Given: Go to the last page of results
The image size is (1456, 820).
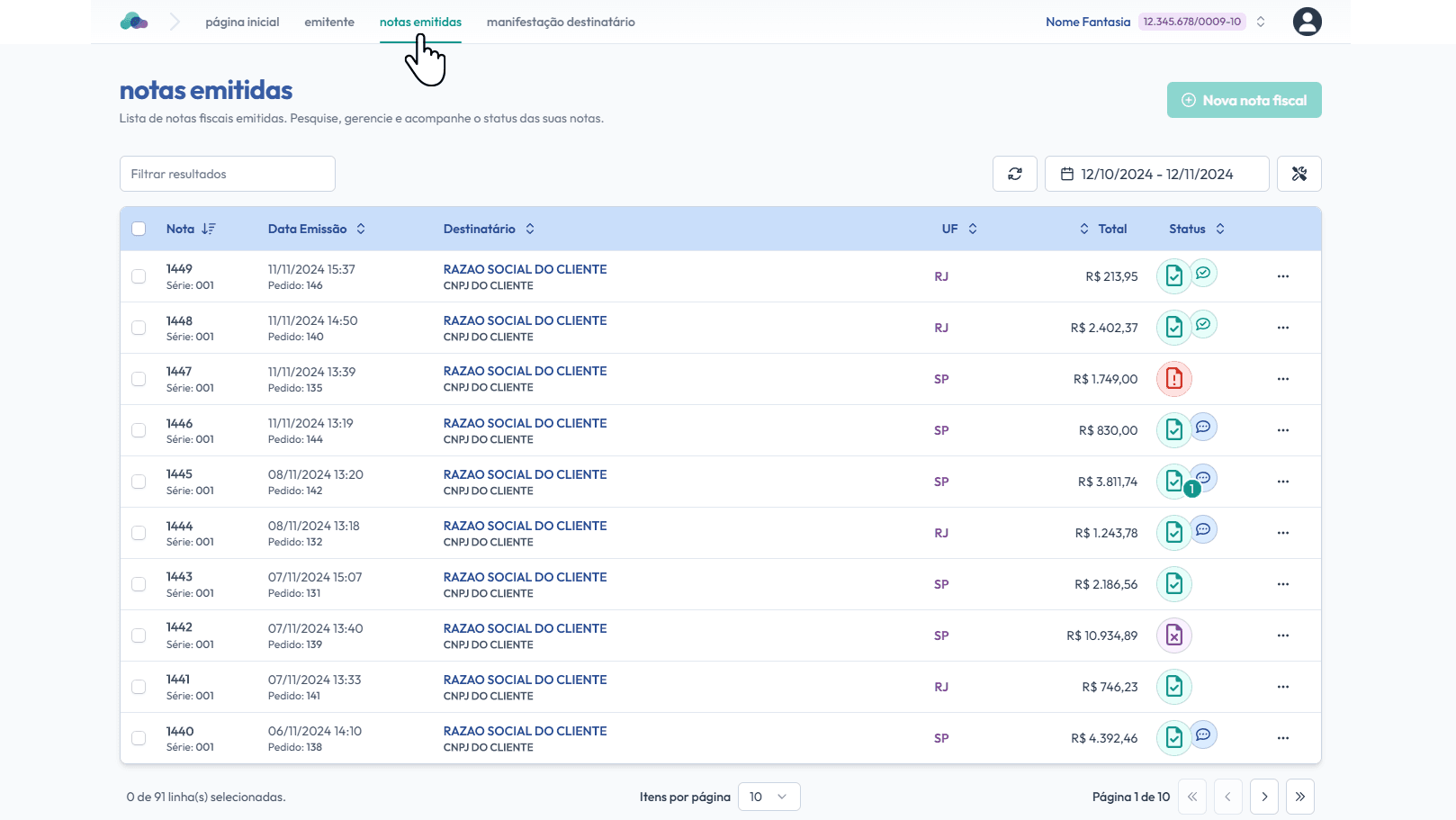Looking at the screenshot, I should pyautogui.click(x=1299, y=797).
